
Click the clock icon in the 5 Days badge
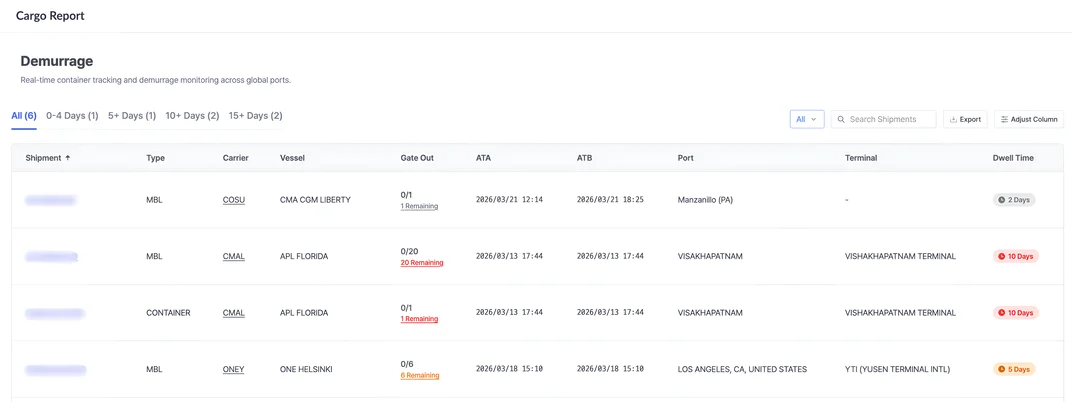[x=1002, y=369]
